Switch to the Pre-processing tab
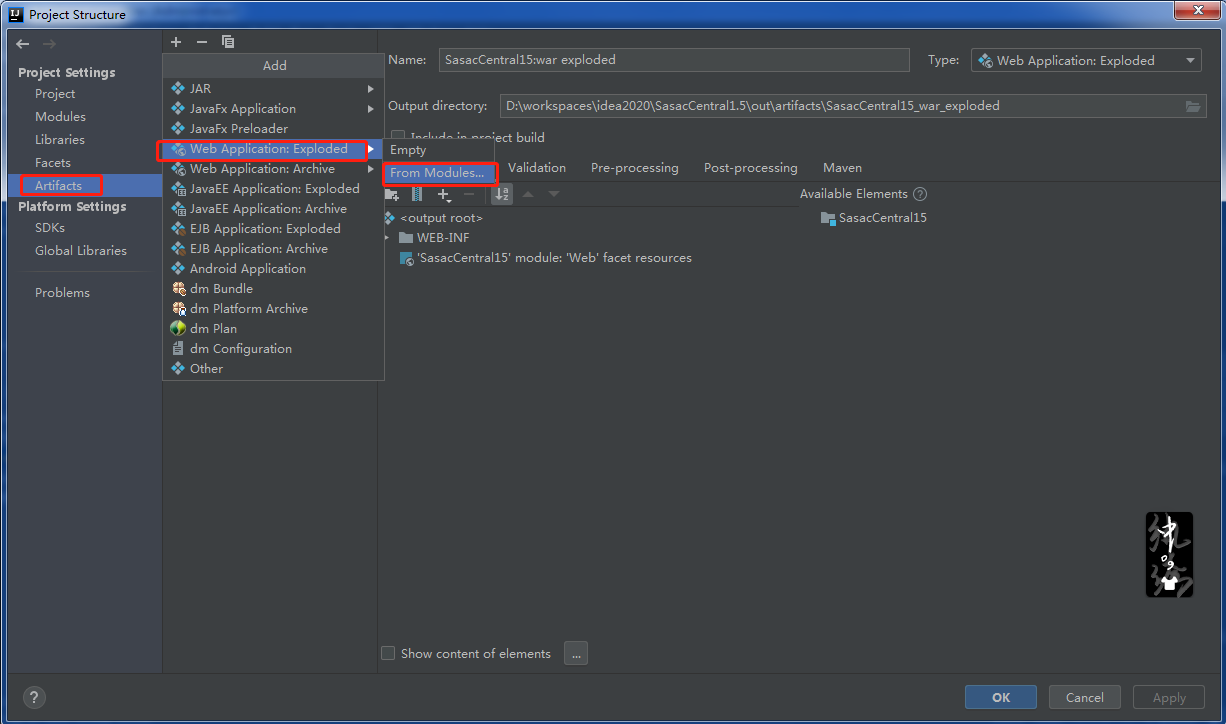1226x724 pixels. tap(634, 168)
